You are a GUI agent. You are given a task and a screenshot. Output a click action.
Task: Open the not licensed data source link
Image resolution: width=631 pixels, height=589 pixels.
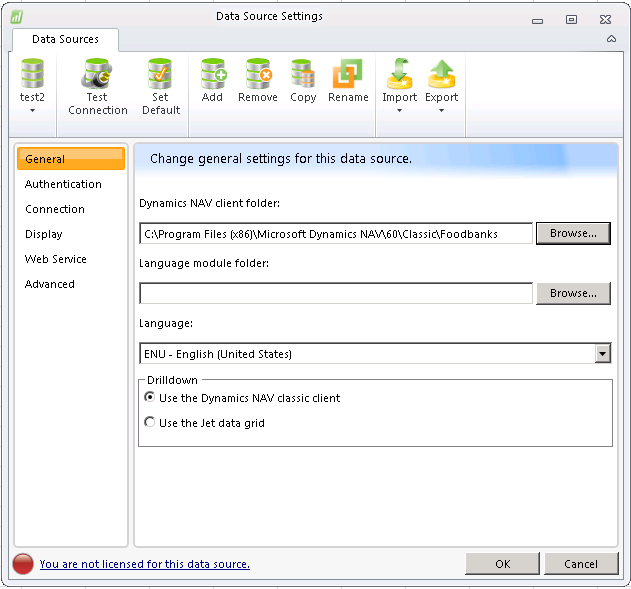(145, 564)
